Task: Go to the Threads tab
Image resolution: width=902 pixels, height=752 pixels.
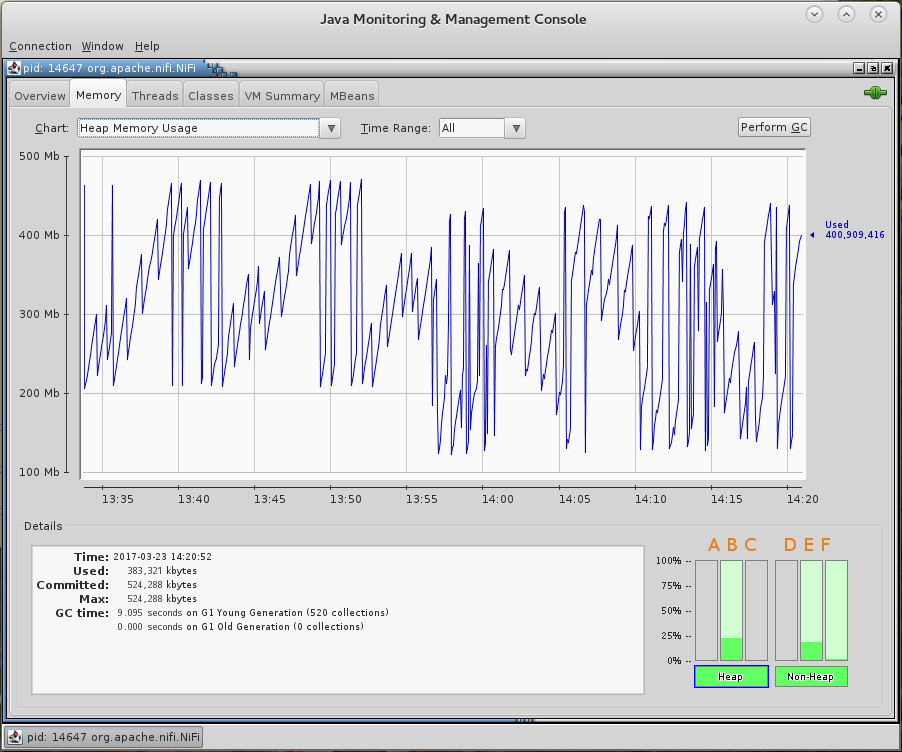Action: tap(155, 96)
